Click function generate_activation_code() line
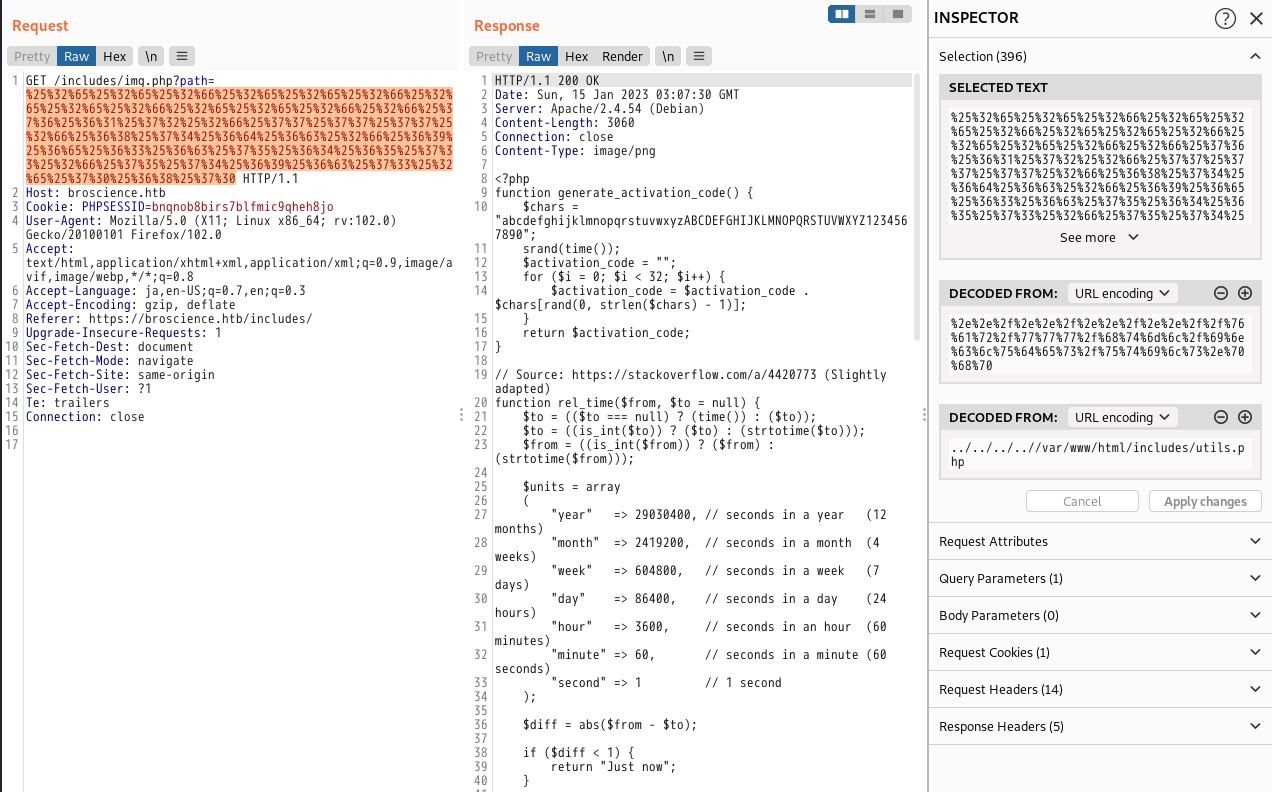 (624, 193)
